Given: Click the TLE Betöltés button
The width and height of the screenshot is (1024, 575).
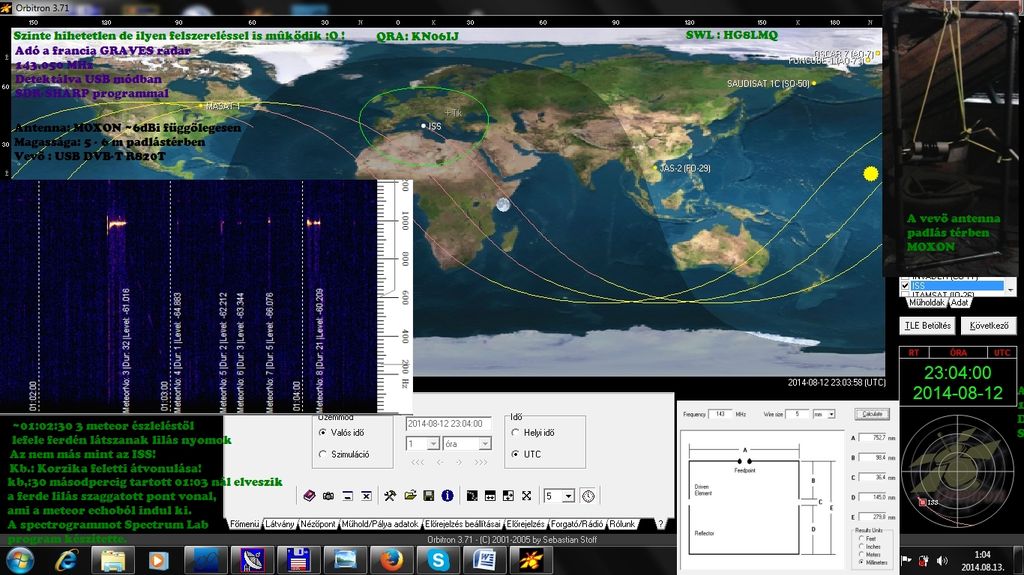Looking at the screenshot, I should (927, 325).
